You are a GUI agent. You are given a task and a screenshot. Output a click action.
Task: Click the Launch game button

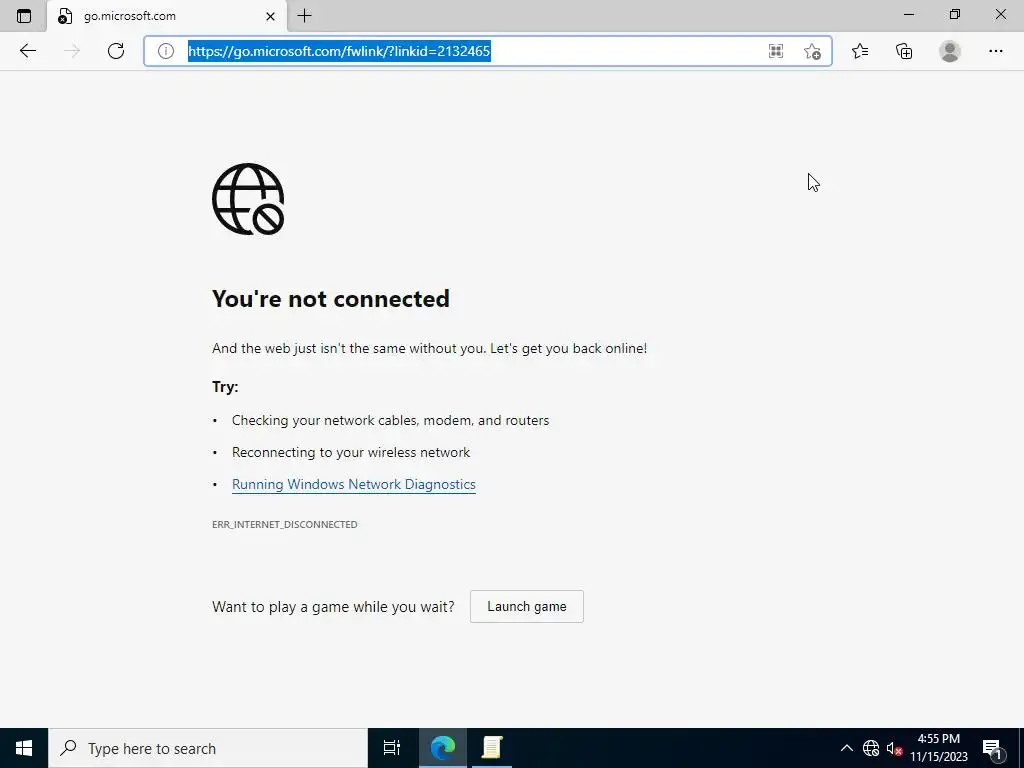pos(526,607)
